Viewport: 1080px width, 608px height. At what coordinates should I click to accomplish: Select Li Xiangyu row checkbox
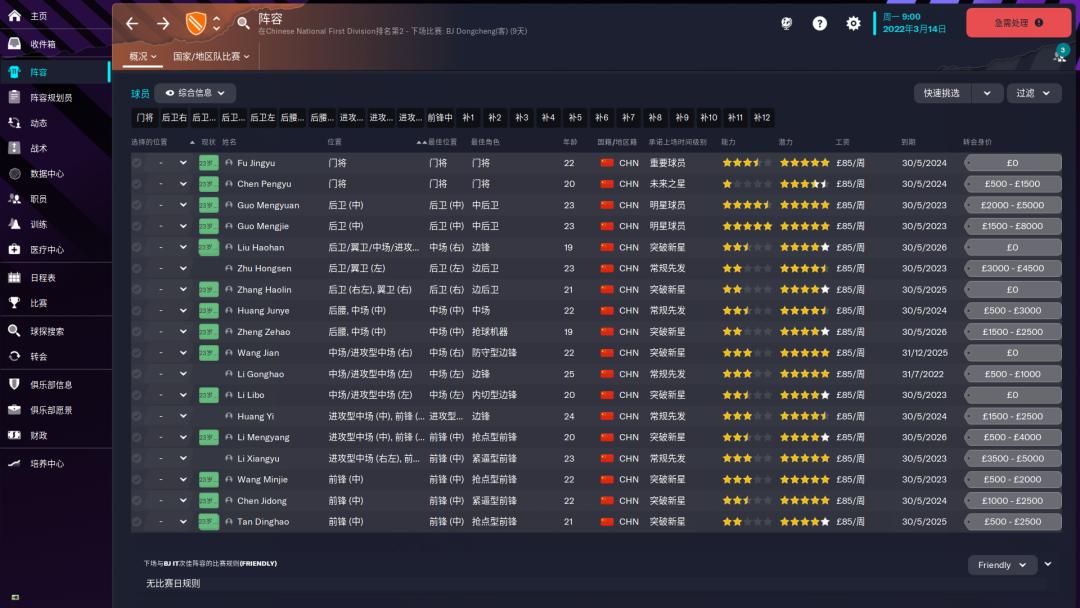[137, 458]
